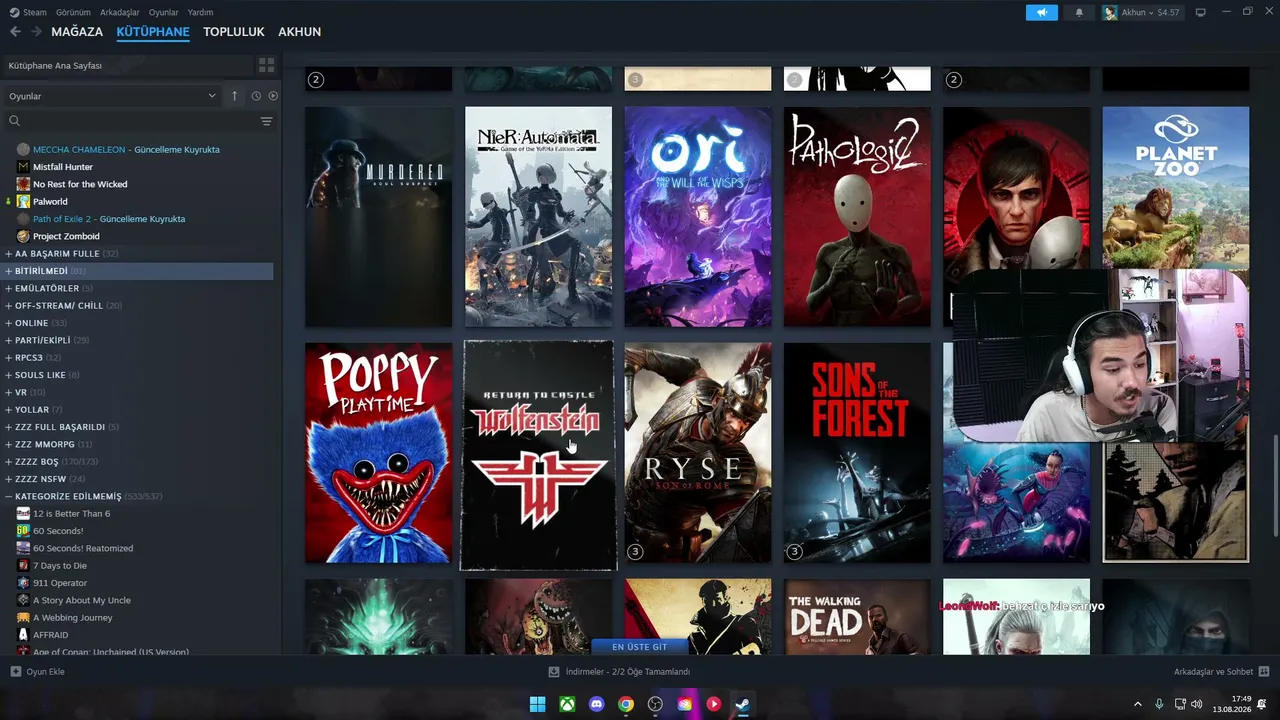Show recently played with the clock icon
Image resolution: width=1280 pixels, height=720 pixels.
256,96
